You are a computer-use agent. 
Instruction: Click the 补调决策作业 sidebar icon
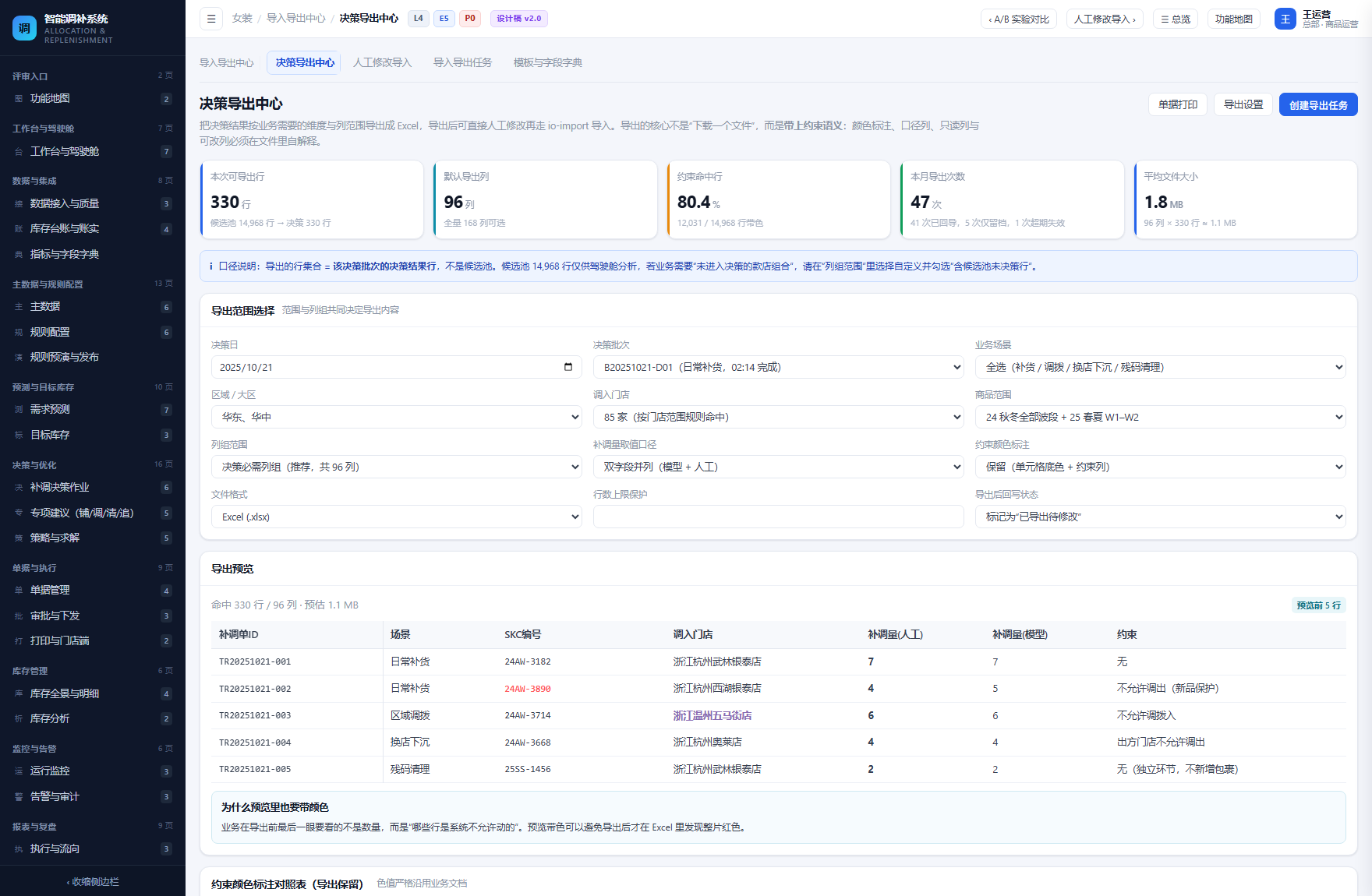(19, 488)
